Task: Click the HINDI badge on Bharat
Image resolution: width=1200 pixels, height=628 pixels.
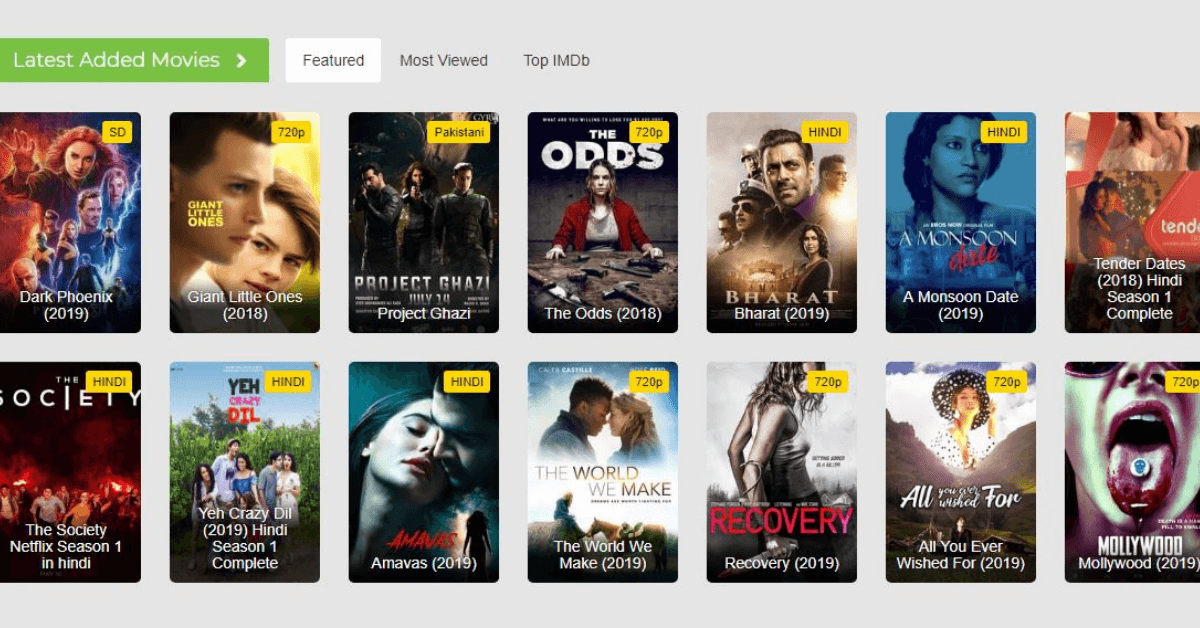Action: [825, 132]
